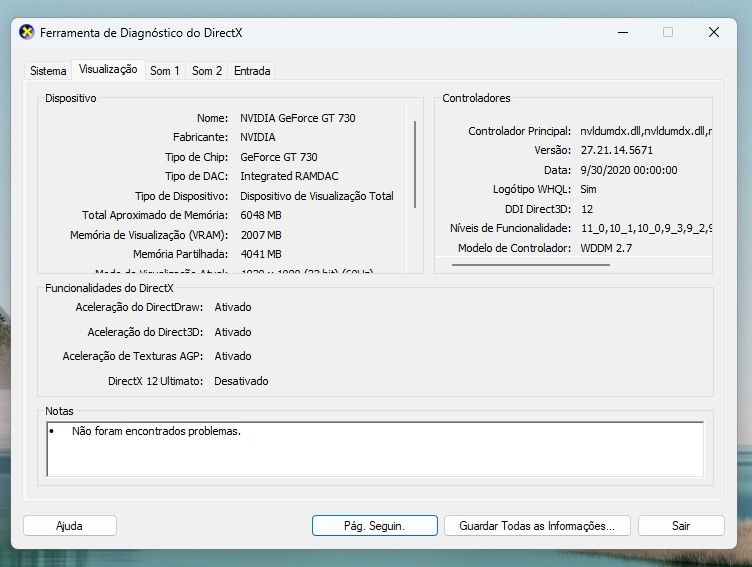The image size is (752, 567).
Task: Switch to the Sistema tab
Action: tap(48, 71)
